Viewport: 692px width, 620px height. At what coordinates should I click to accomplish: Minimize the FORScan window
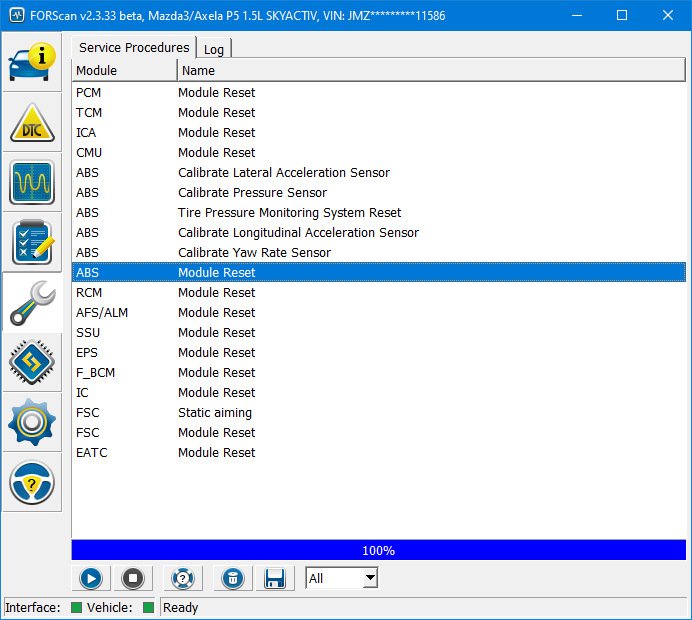point(576,15)
